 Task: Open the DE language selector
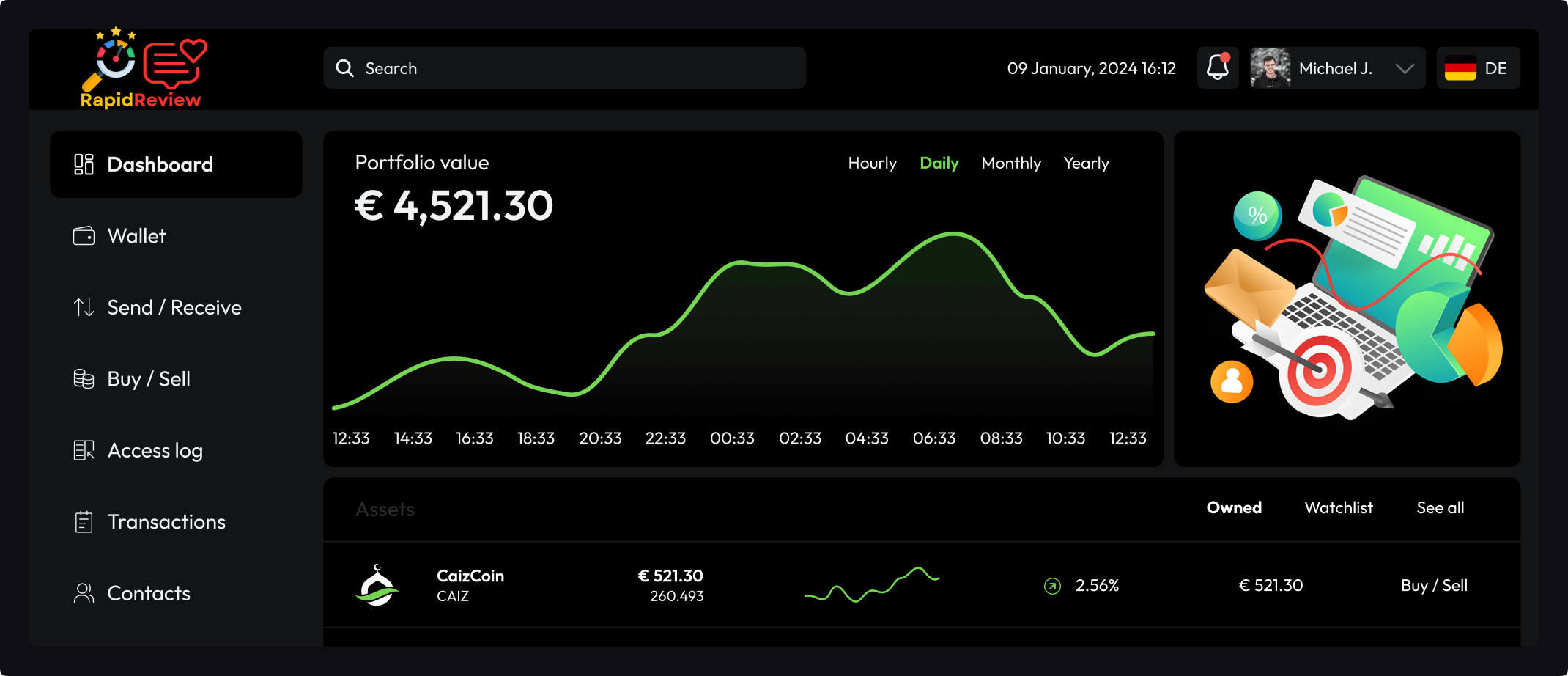(1477, 68)
